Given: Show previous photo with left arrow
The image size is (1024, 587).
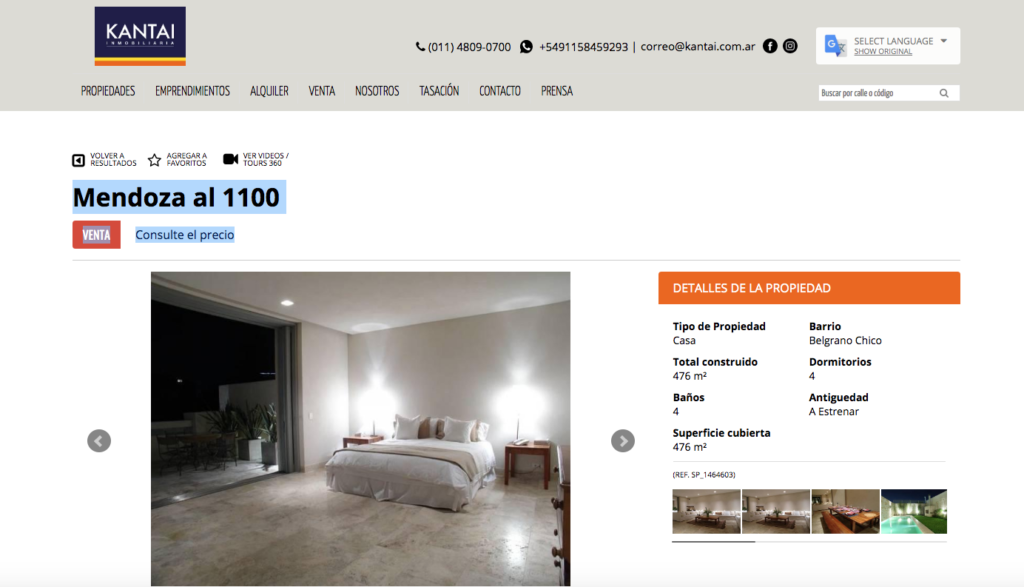Looking at the screenshot, I should click(x=99, y=441).
